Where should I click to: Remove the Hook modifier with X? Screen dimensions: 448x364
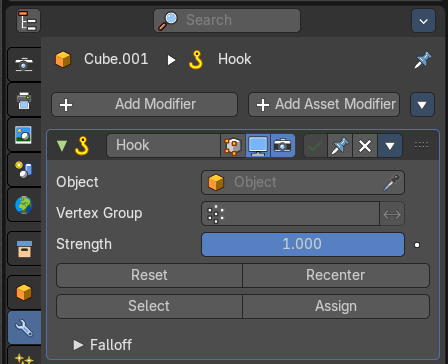[365, 146]
